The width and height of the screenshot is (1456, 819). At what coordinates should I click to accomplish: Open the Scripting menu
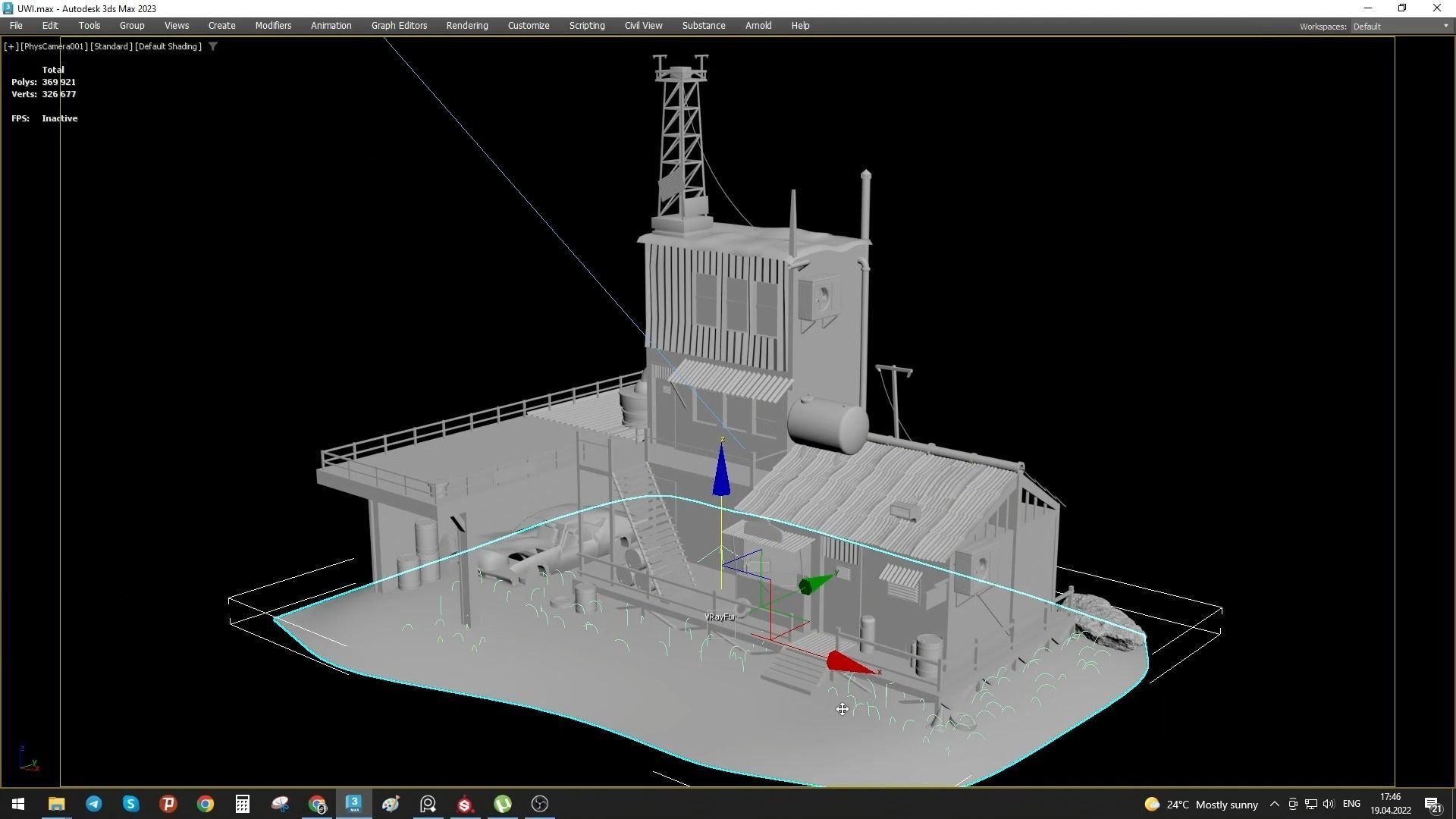pyautogui.click(x=587, y=26)
